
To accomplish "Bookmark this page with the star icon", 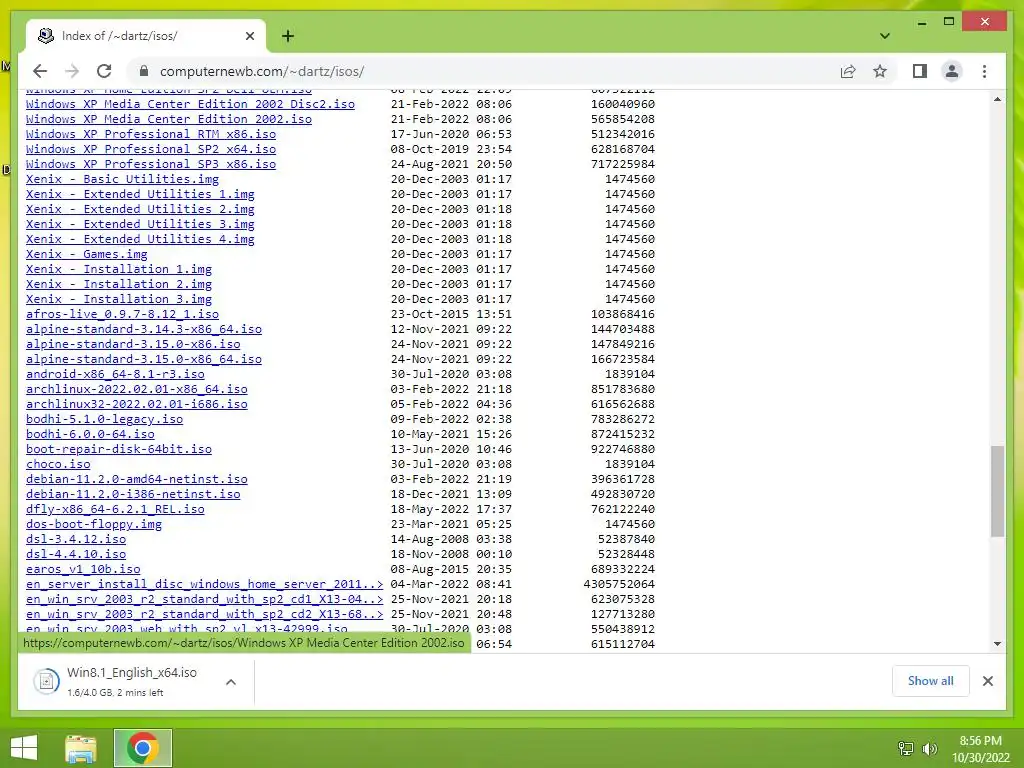I will click(x=880, y=71).
